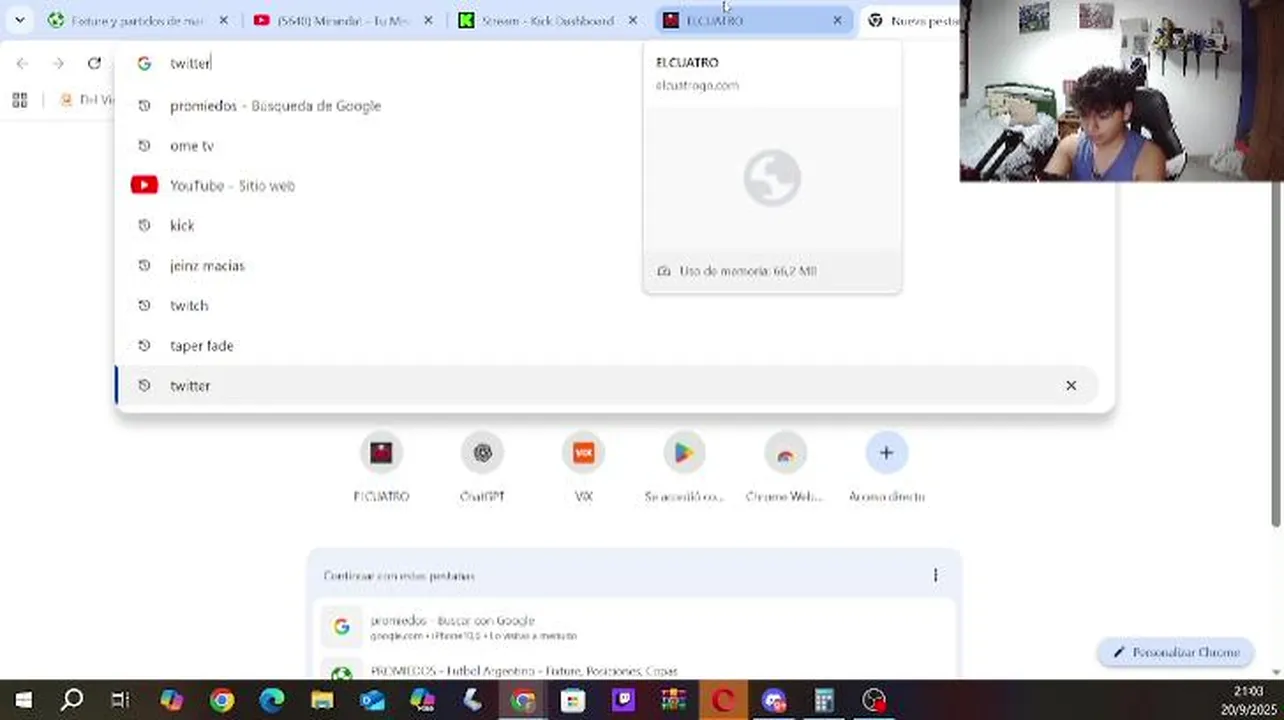
Task: Remove the 'twitter' suggestion with the X
Action: (x=1071, y=385)
